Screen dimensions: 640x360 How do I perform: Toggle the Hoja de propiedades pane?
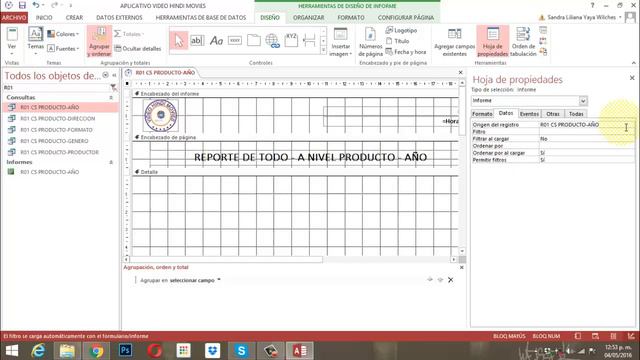pos(493,42)
